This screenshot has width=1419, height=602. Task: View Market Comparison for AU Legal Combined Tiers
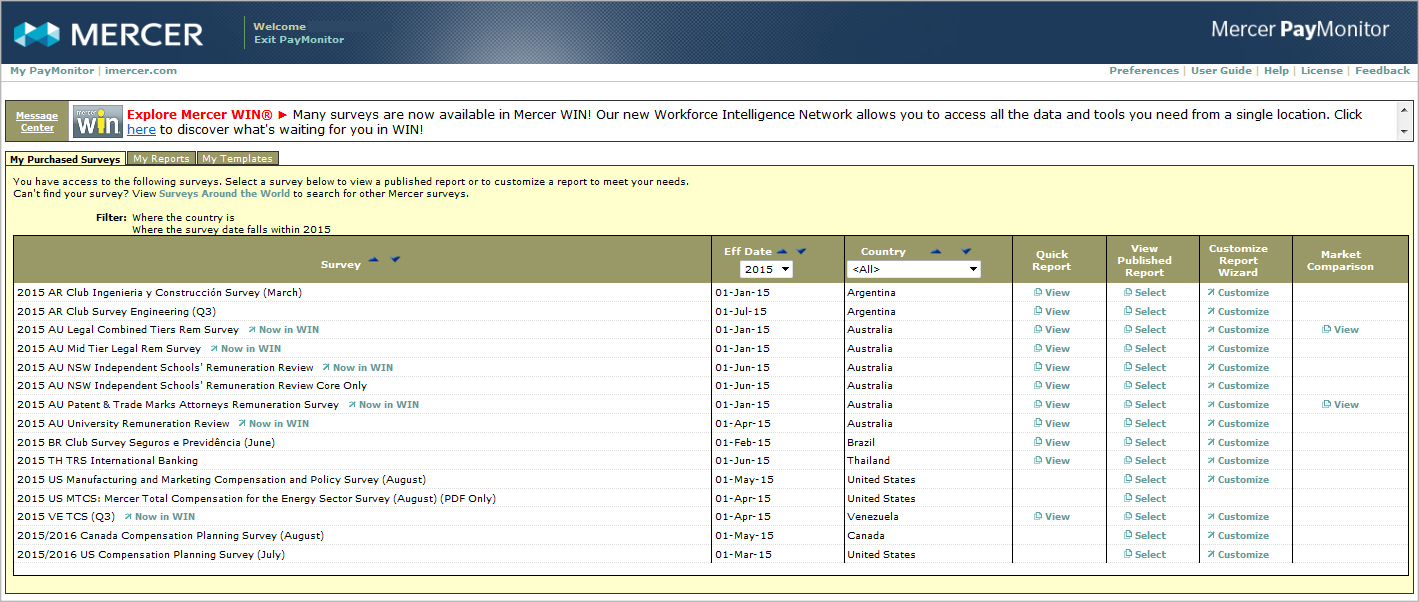click(x=1341, y=330)
